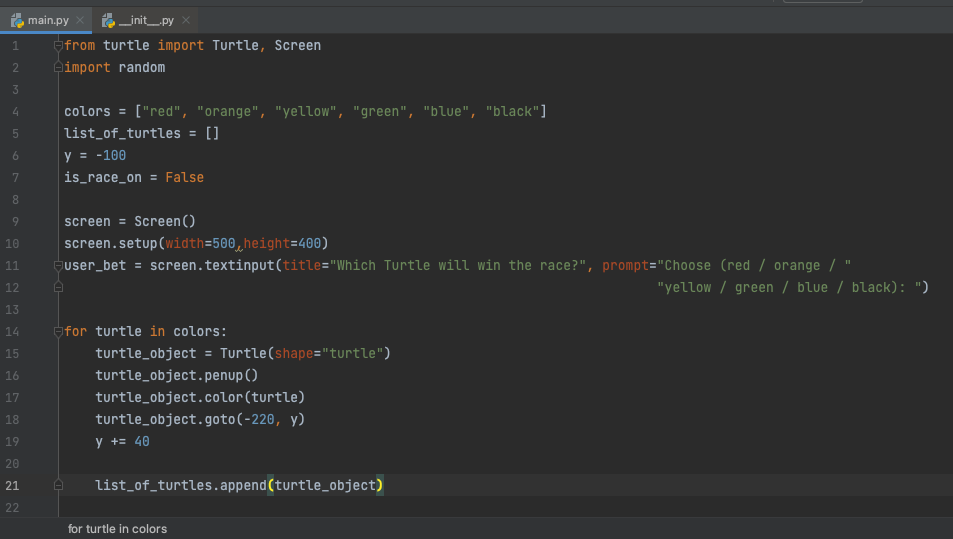Collapse the textinput call at line 11

coord(58,266)
